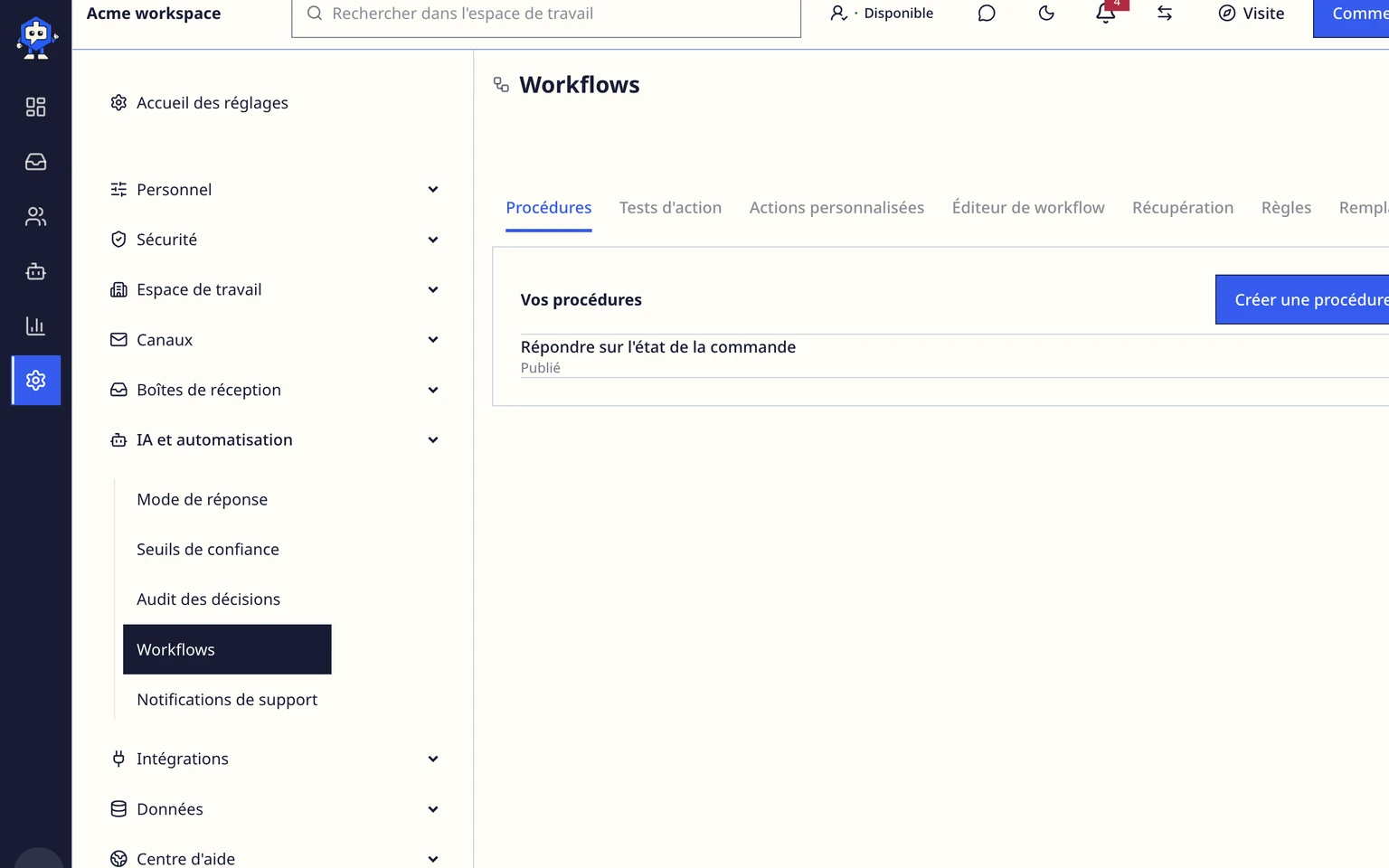This screenshot has height=868, width=1389.
Task: Focus the workspace search field
Action: coord(546,16)
